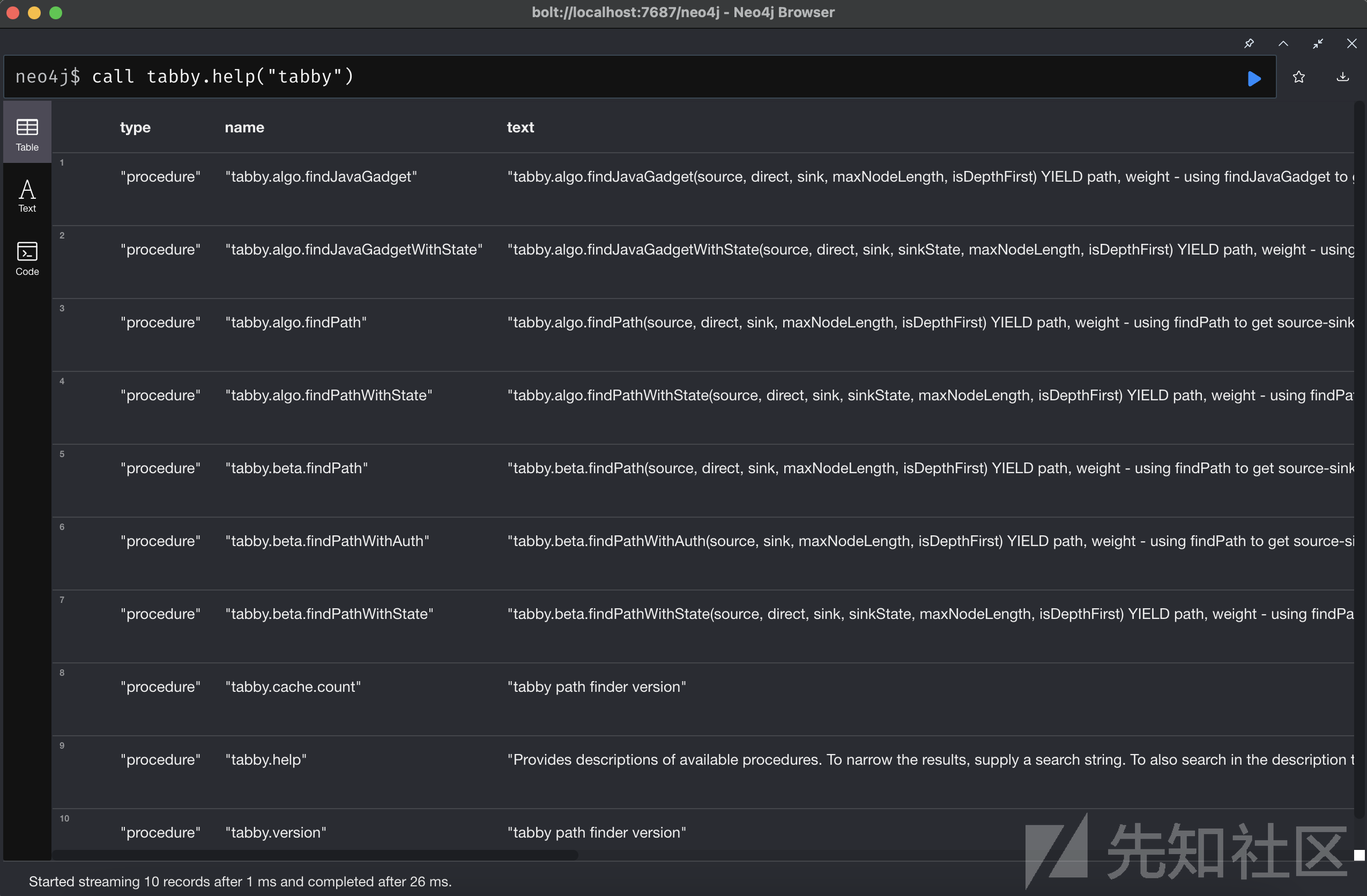Pin the result frame
1367x896 pixels.
1249,43
